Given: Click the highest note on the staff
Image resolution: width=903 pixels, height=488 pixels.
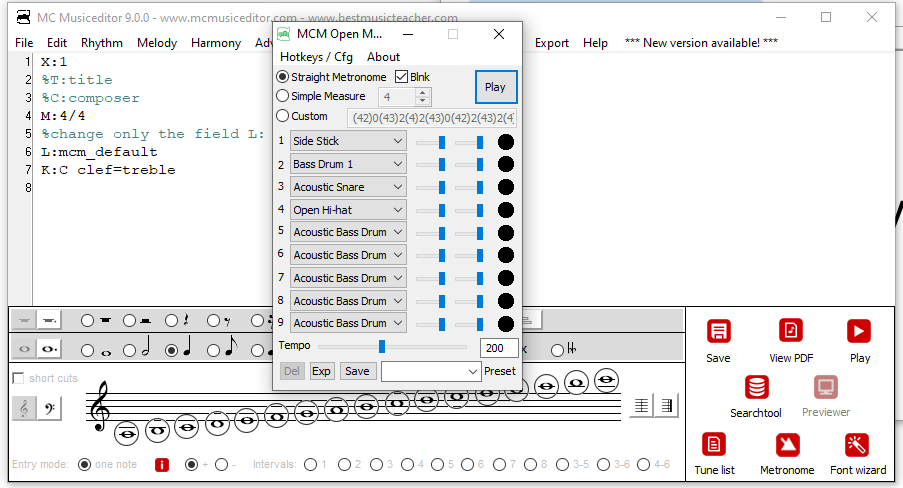Looking at the screenshot, I should [606, 380].
